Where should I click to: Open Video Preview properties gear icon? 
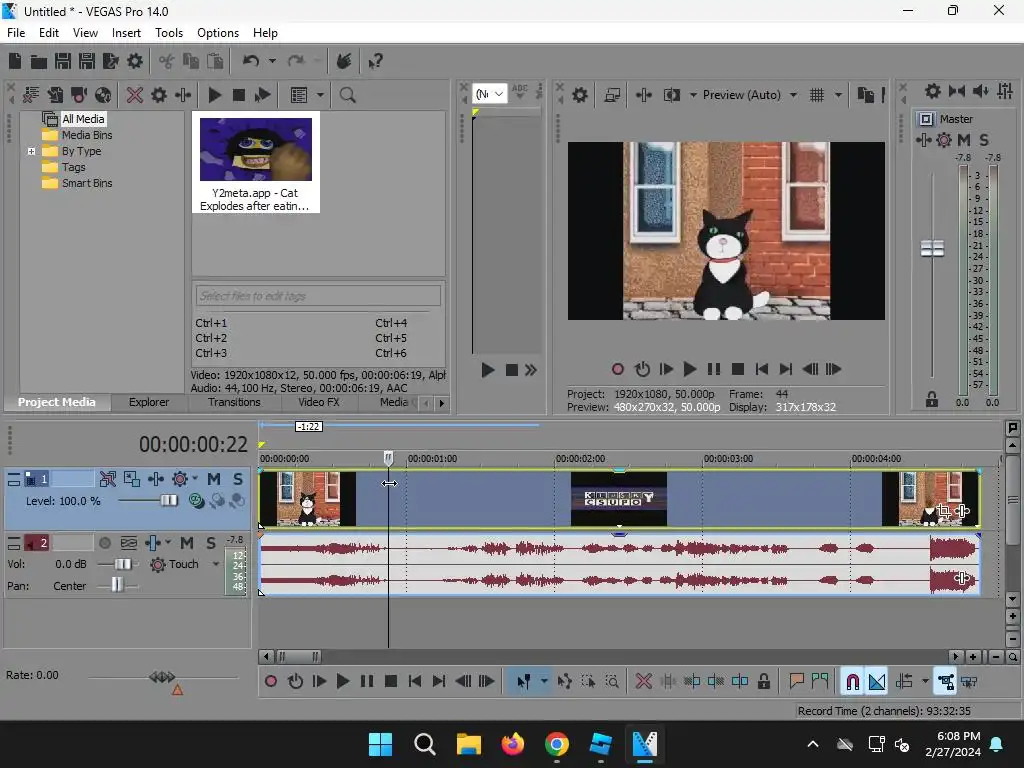tap(579, 95)
